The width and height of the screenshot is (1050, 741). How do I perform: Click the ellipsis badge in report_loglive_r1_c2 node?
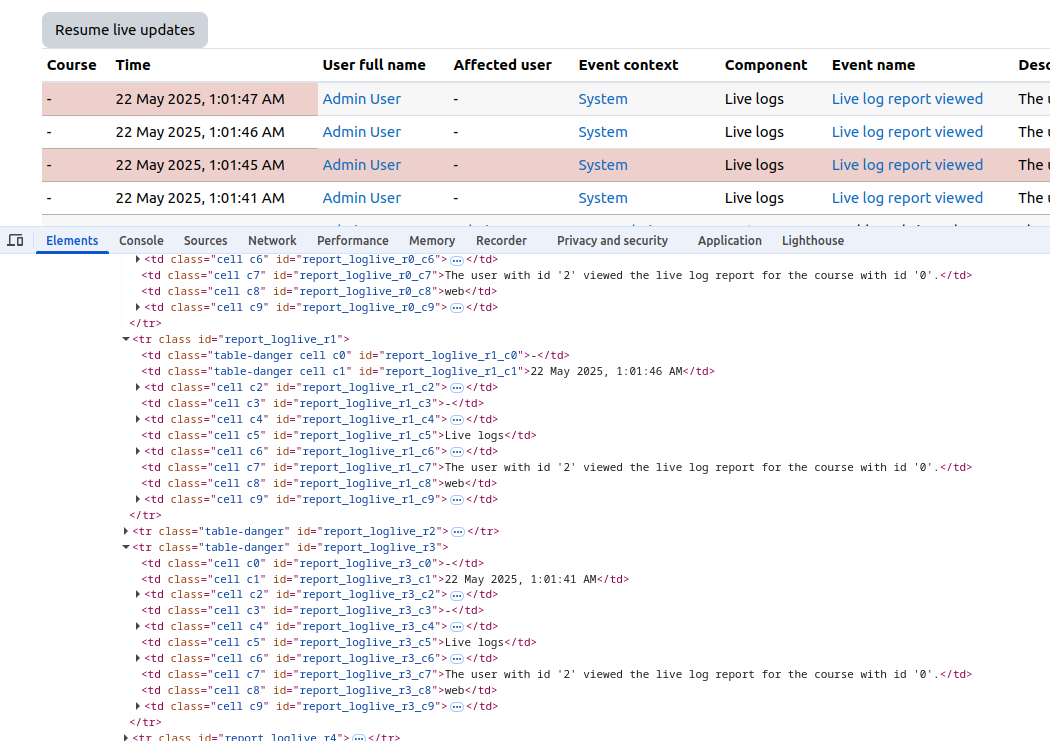tap(457, 388)
